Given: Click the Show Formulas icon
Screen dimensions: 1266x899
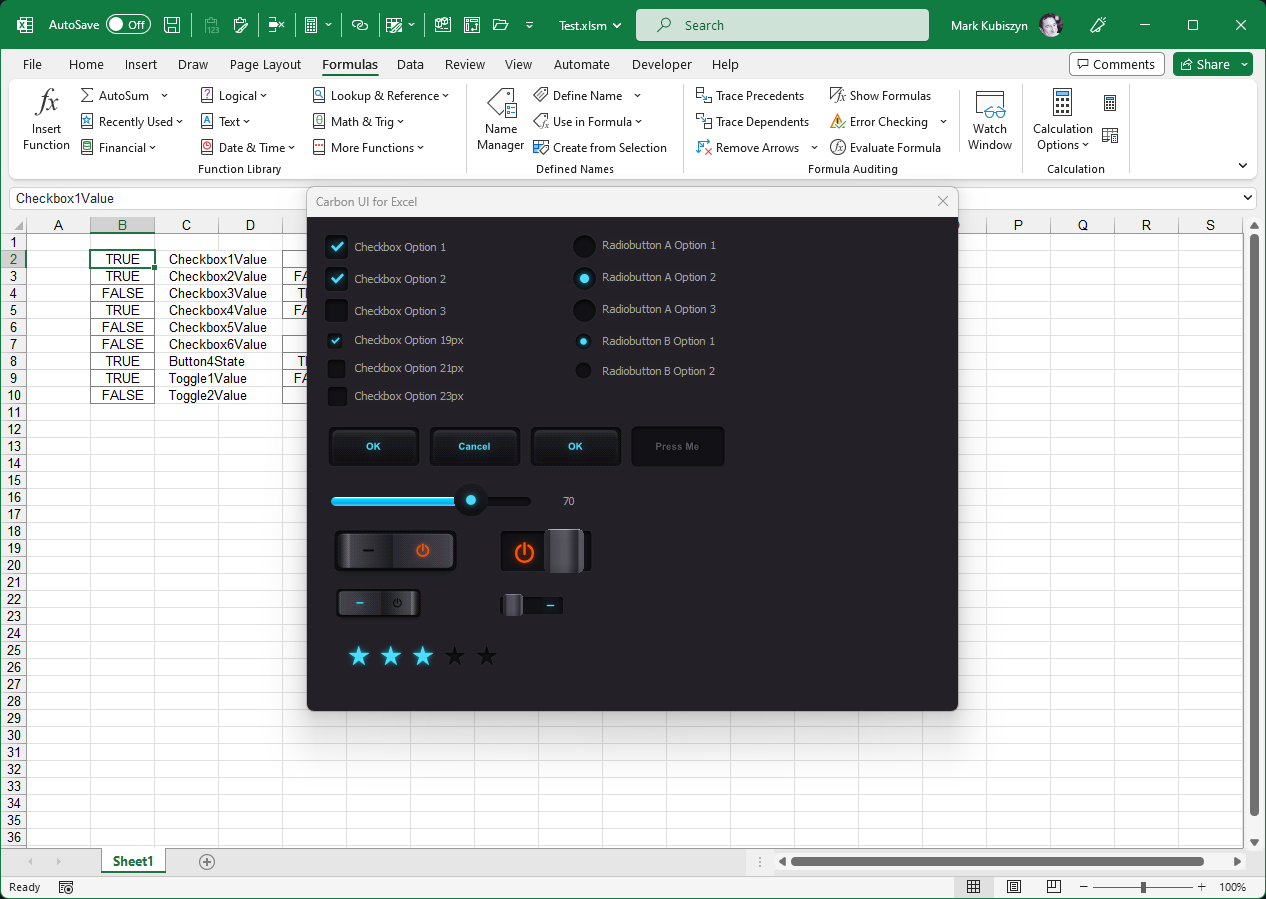Looking at the screenshot, I should pyautogui.click(x=838, y=96).
